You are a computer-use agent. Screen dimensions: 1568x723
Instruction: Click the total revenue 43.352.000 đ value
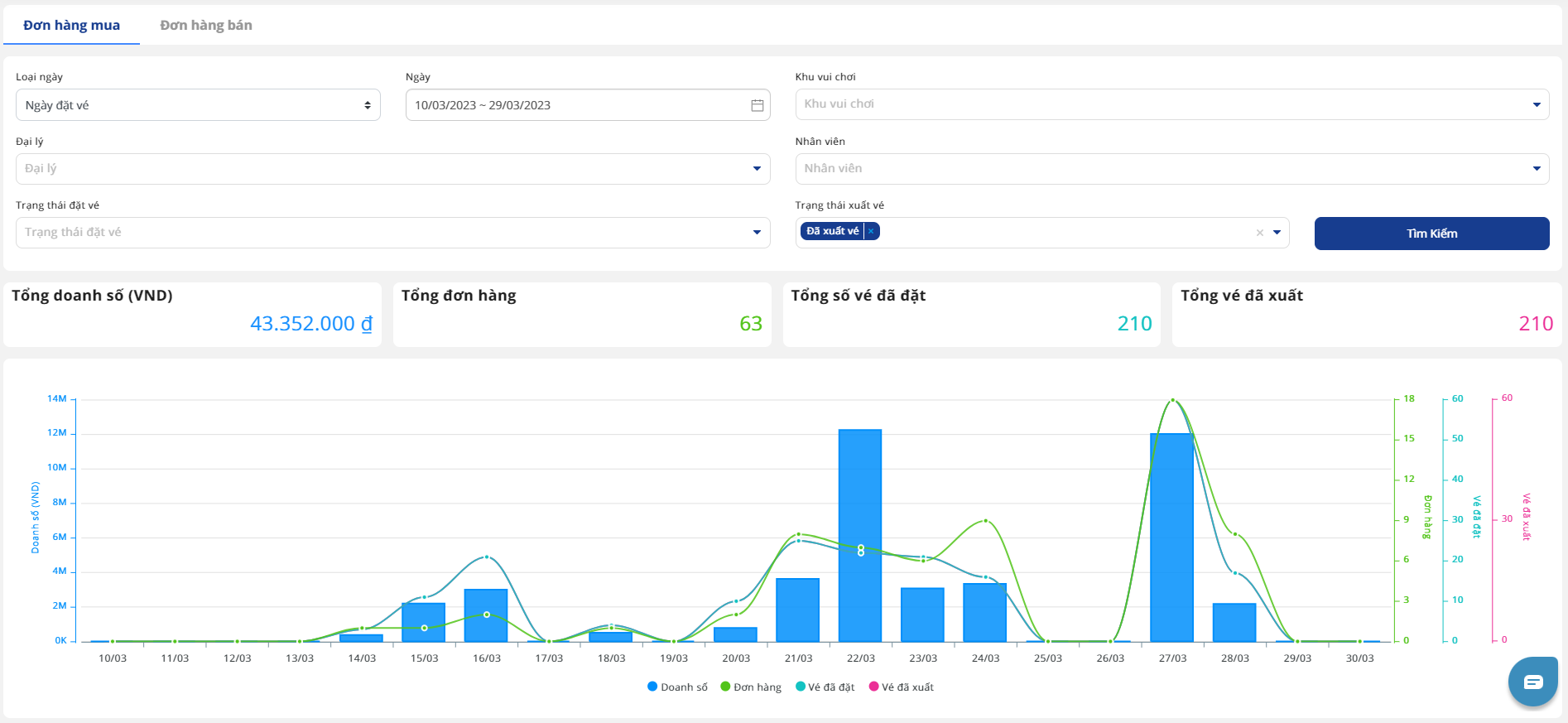point(311,324)
